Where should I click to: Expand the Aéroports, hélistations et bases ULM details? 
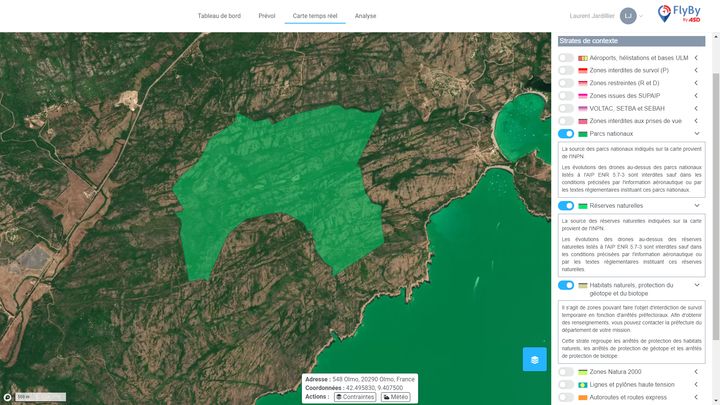pos(697,58)
